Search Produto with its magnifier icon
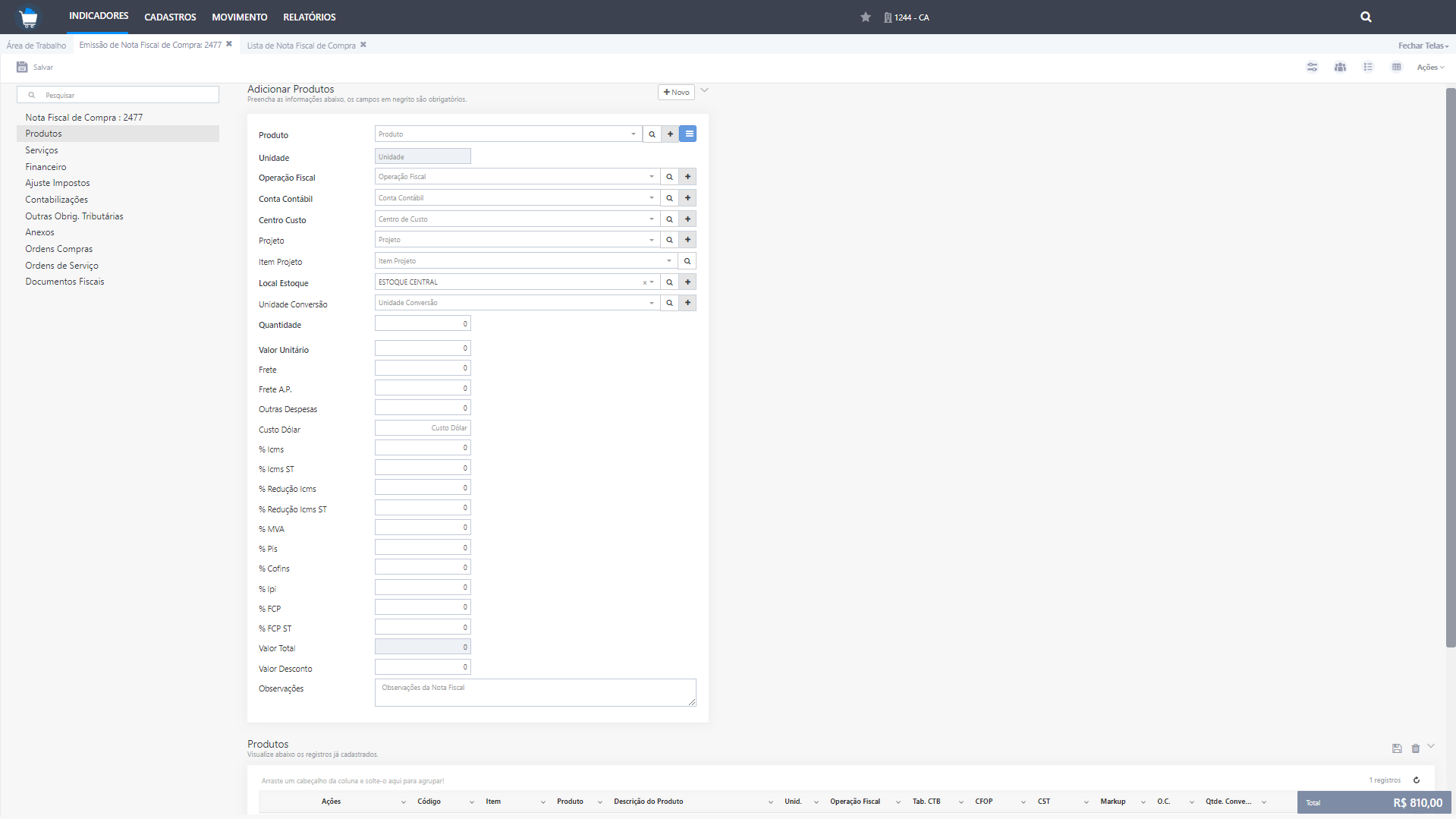The width and height of the screenshot is (1456, 819). [x=652, y=134]
